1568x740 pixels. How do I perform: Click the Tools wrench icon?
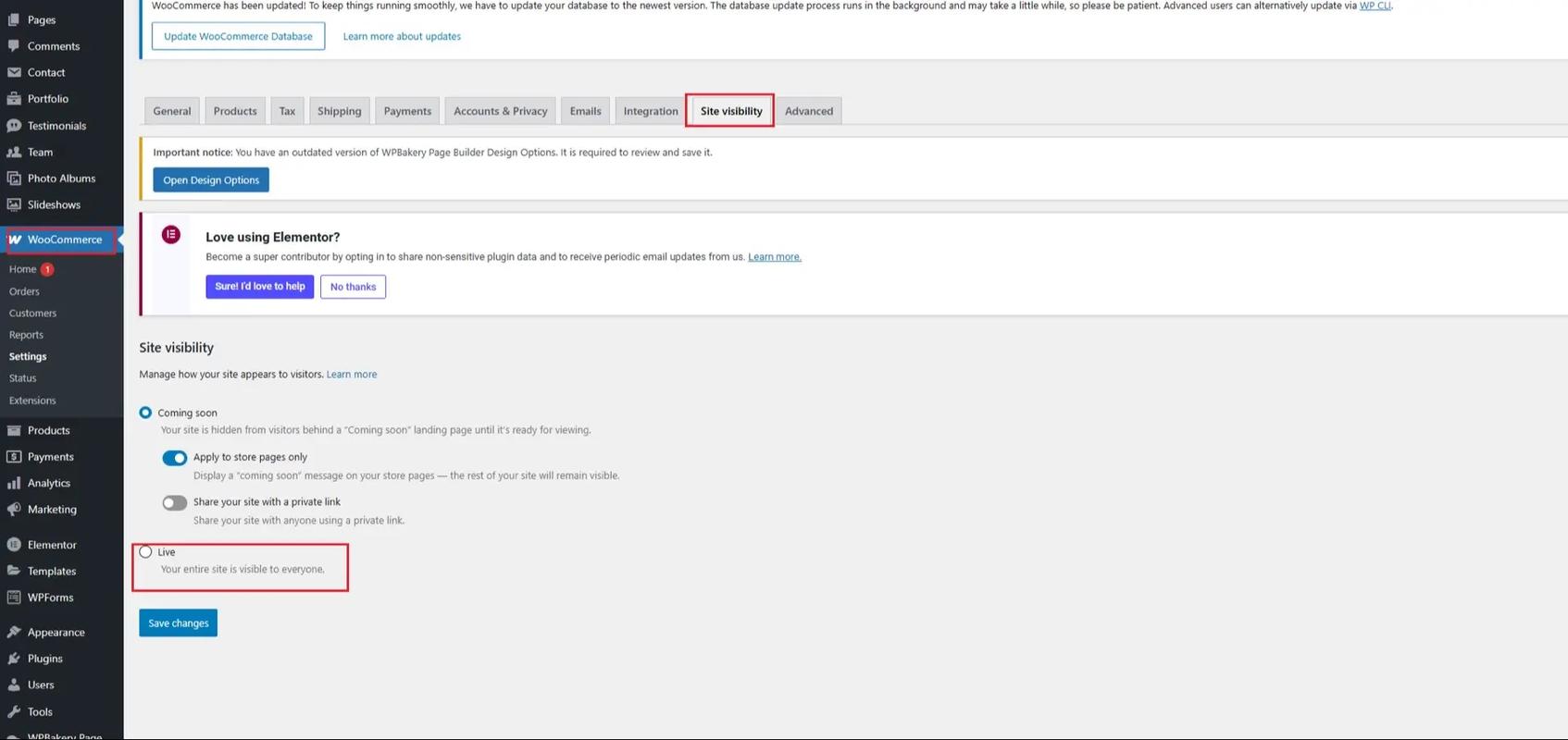pyautogui.click(x=14, y=712)
